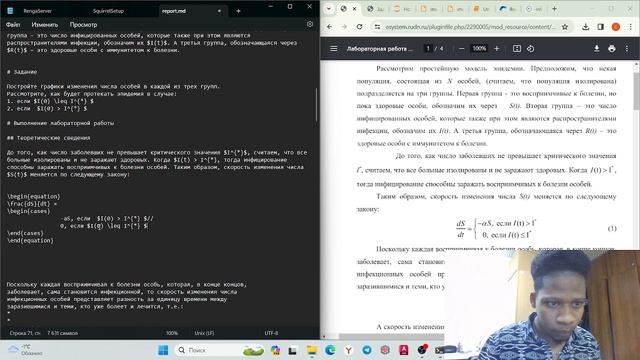The image size is (640, 360).
Task: Open a new browser tab
Action: coord(554,9)
